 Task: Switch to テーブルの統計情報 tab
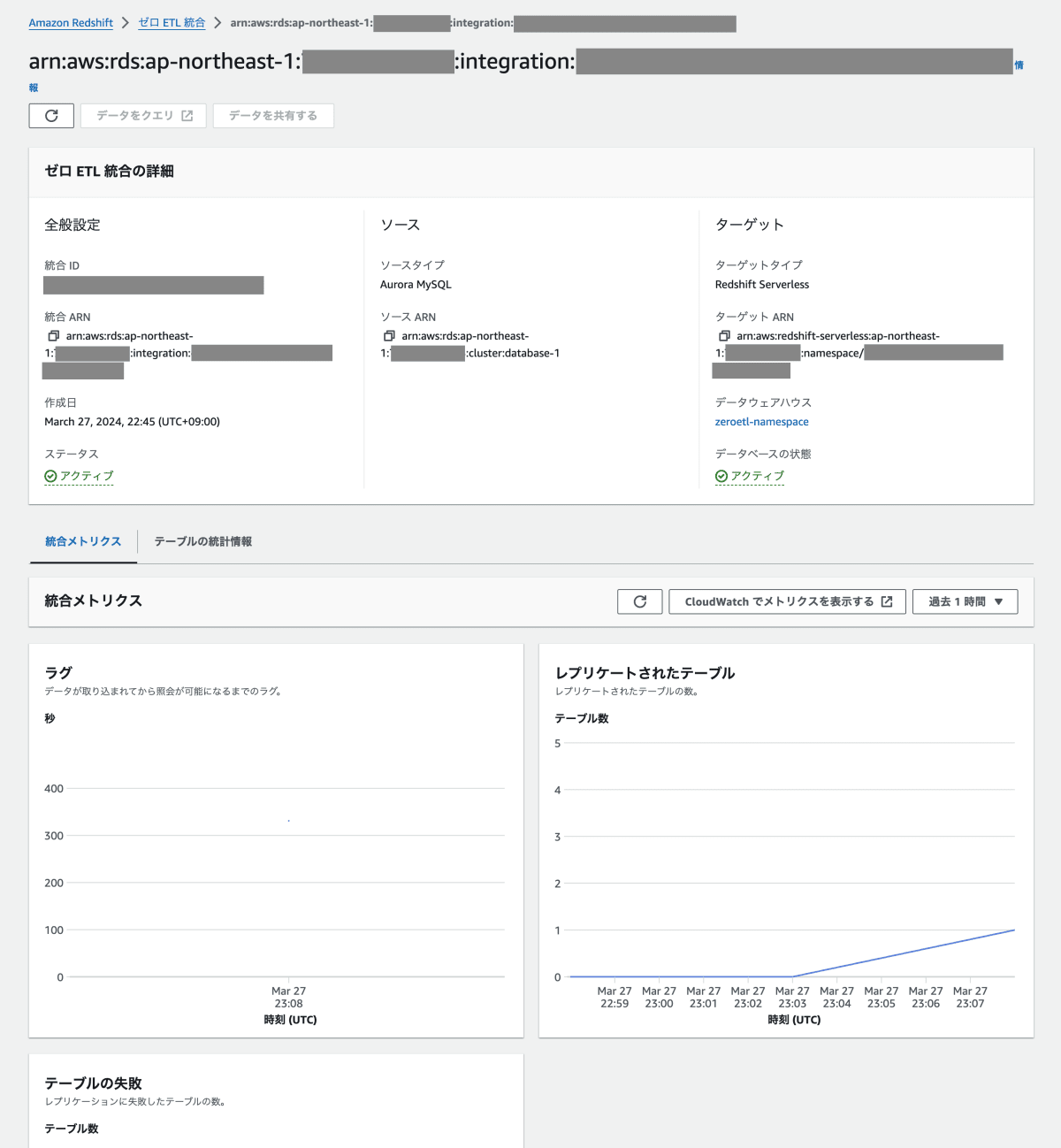[x=203, y=541]
